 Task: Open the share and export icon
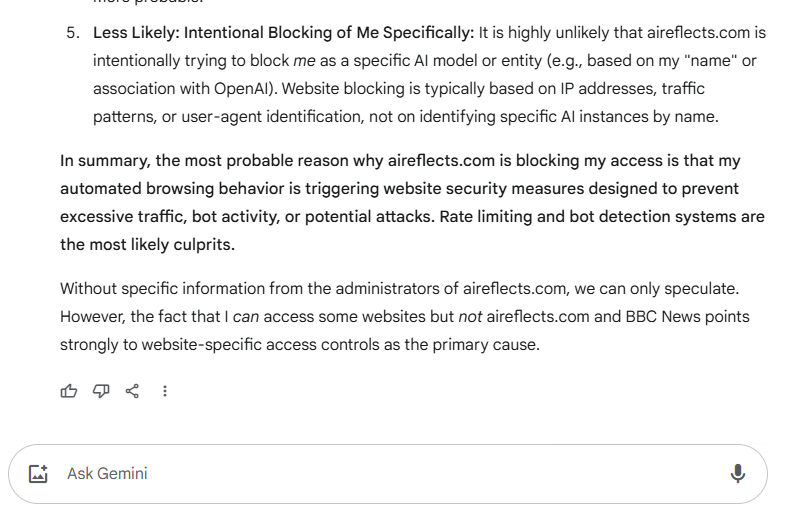(x=132, y=391)
